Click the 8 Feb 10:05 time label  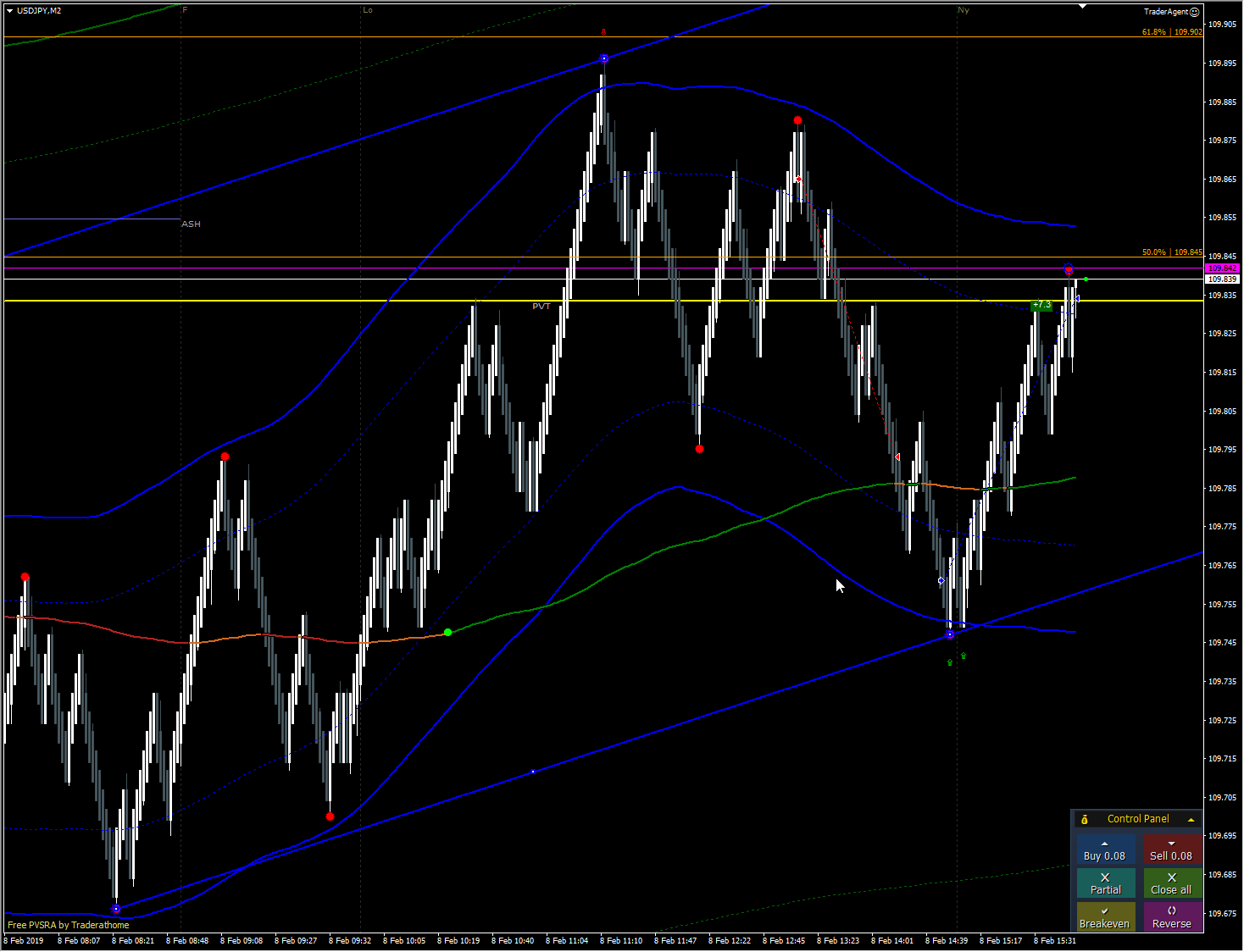404,940
